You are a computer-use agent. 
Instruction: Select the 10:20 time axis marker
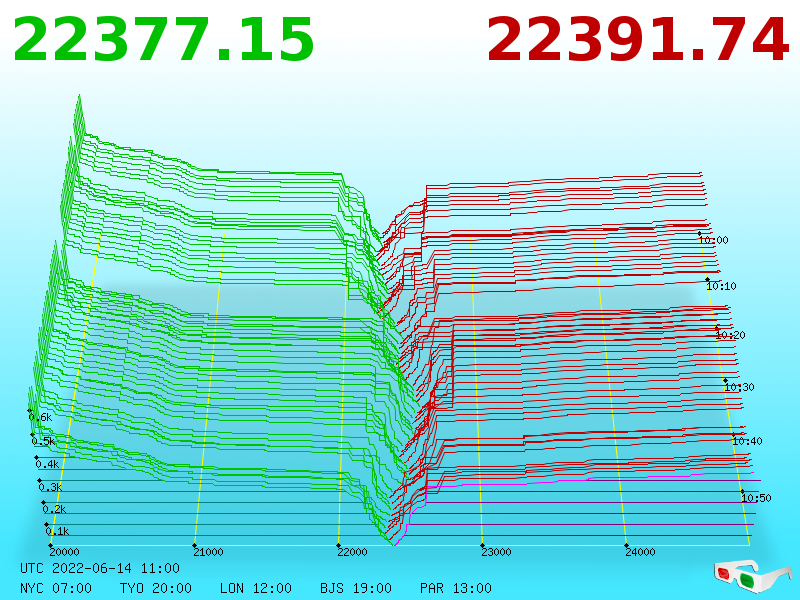pos(731,335)
